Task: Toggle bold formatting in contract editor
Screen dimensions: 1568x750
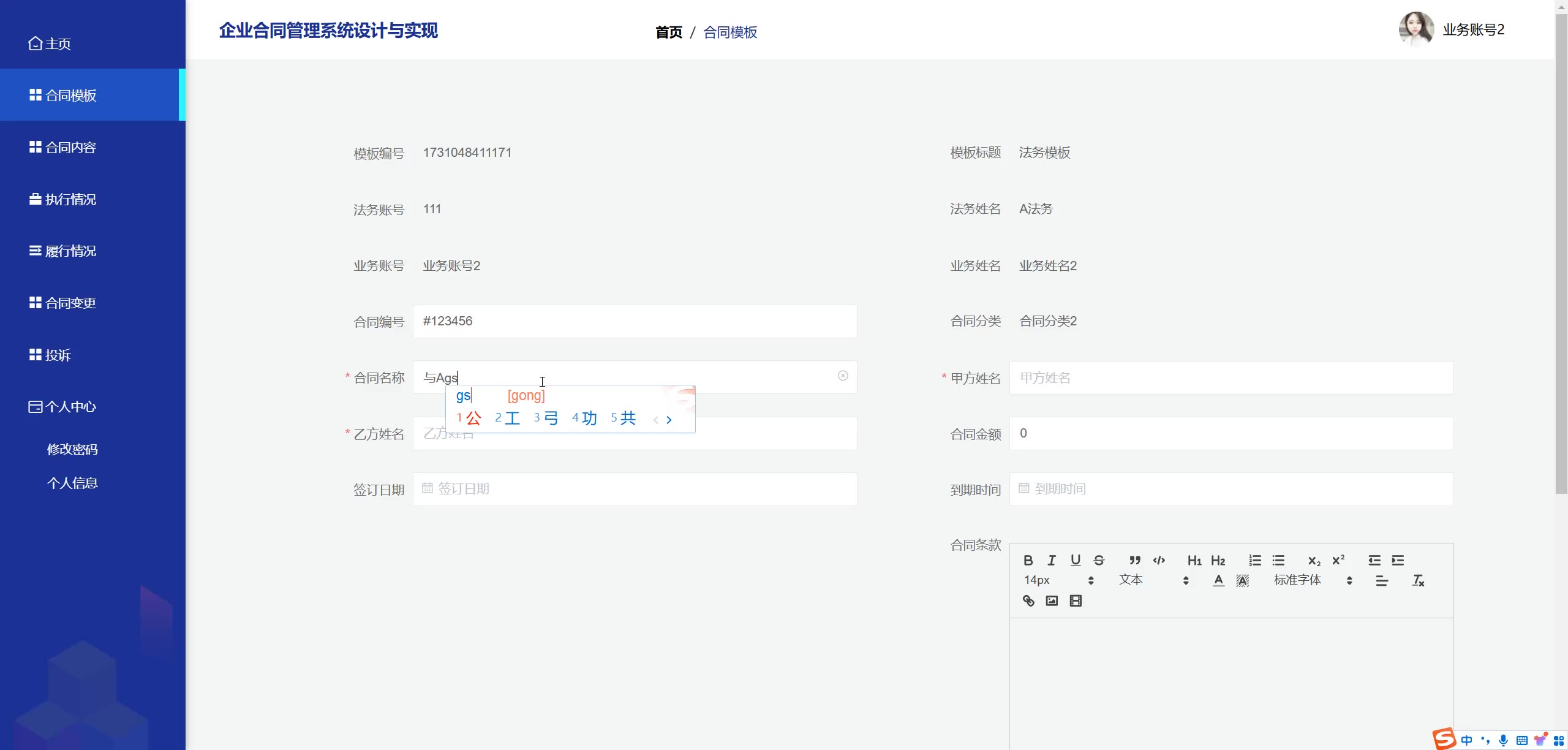Action: pyautogui.click(x=1028, y=560)
